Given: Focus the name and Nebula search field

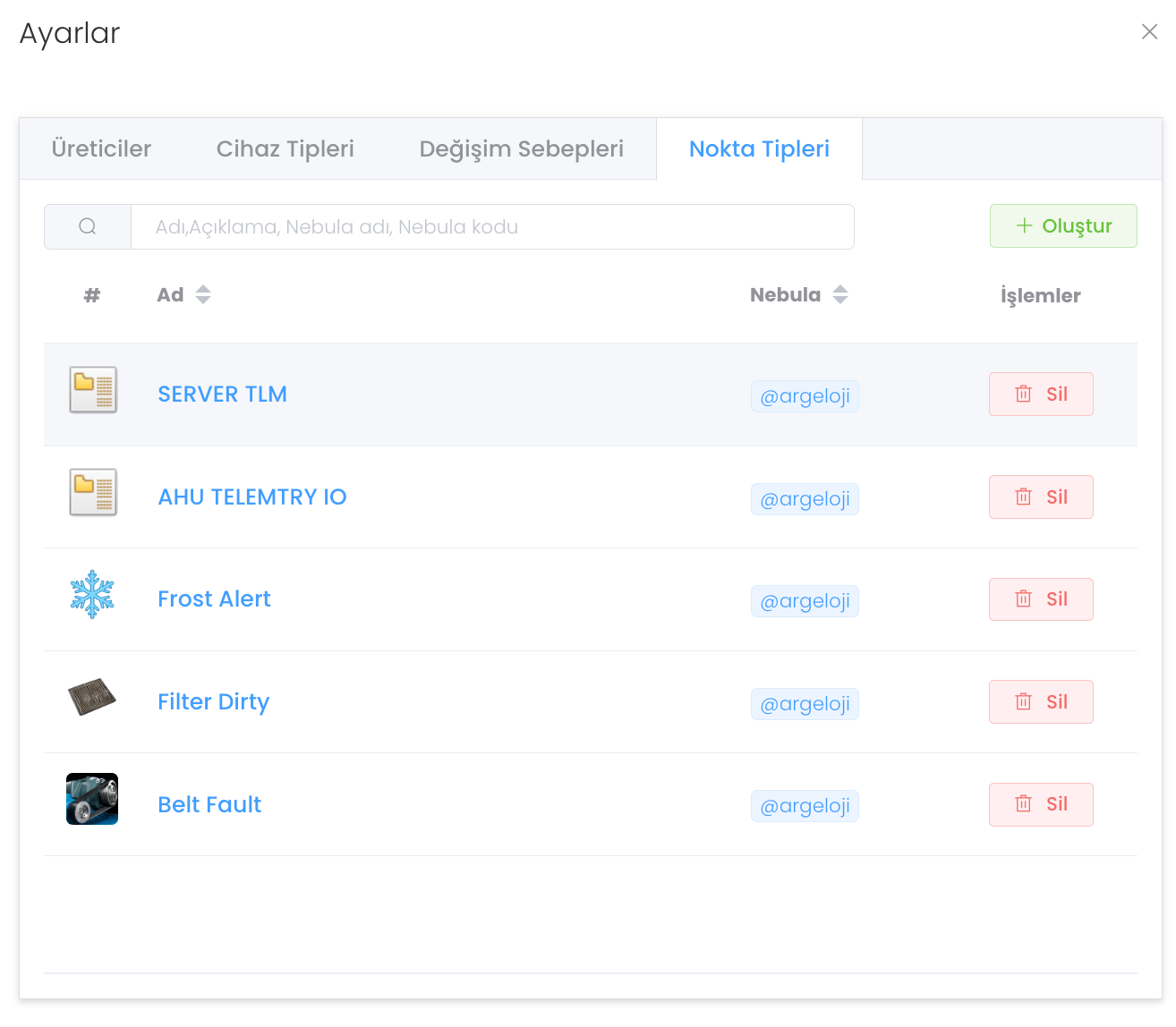Looking at the screenshot, I should pyautogui.click(x=492, y=227).
